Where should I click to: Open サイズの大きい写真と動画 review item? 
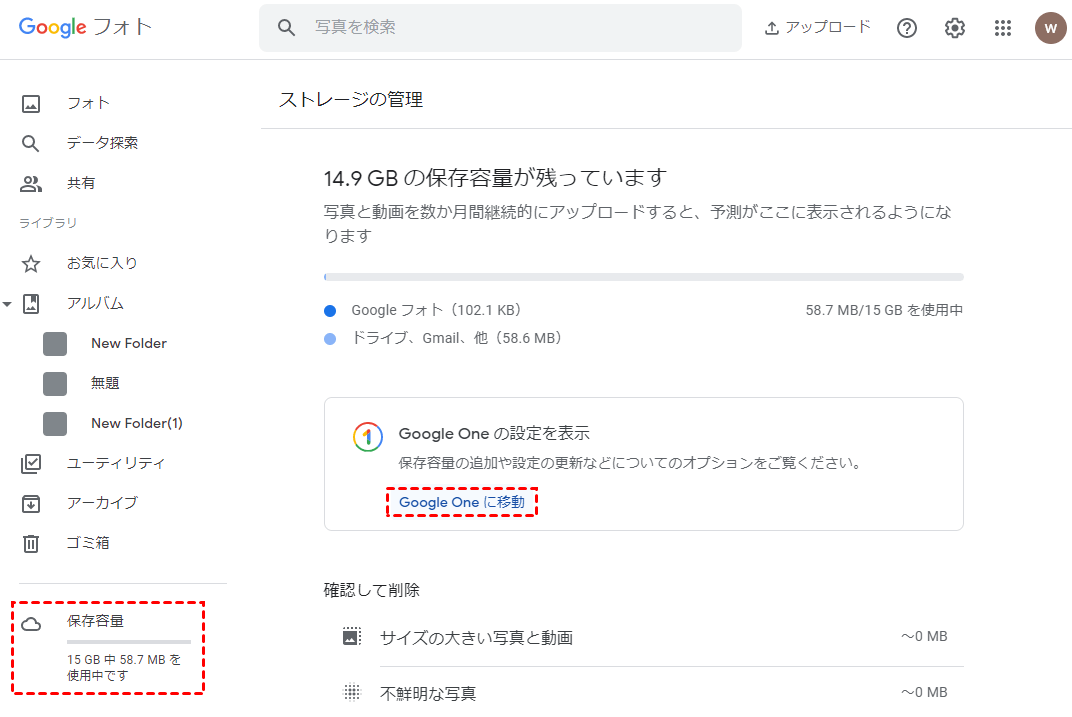point(476,637)
